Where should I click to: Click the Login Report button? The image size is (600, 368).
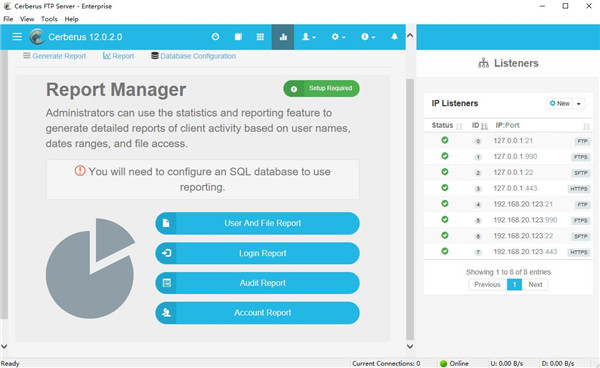(257, 253)
